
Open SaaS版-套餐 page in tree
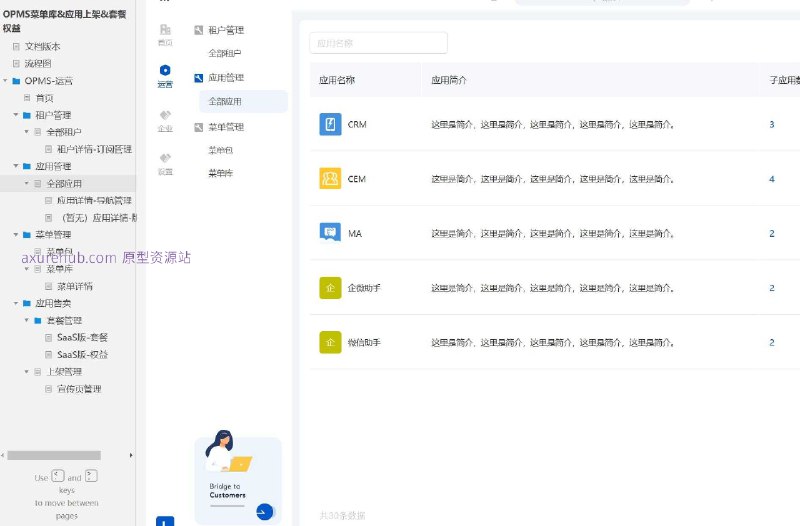tap(82, 337)
